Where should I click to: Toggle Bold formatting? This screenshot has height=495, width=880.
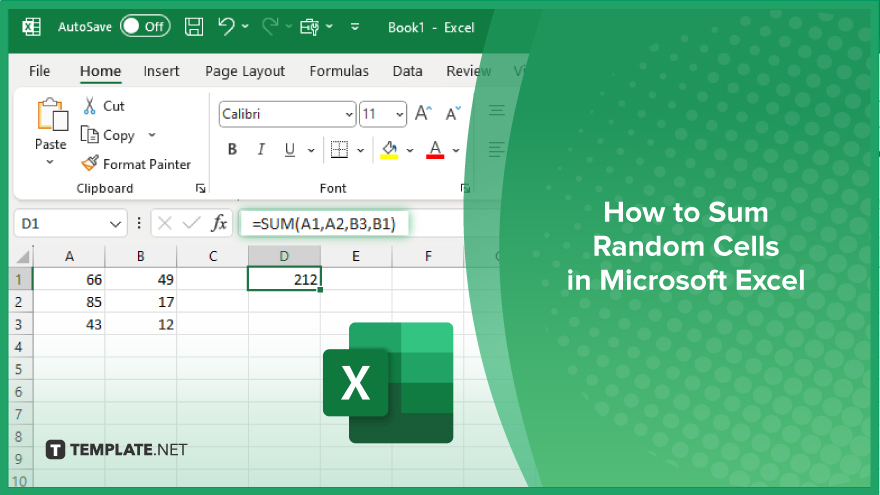[232, 149]
